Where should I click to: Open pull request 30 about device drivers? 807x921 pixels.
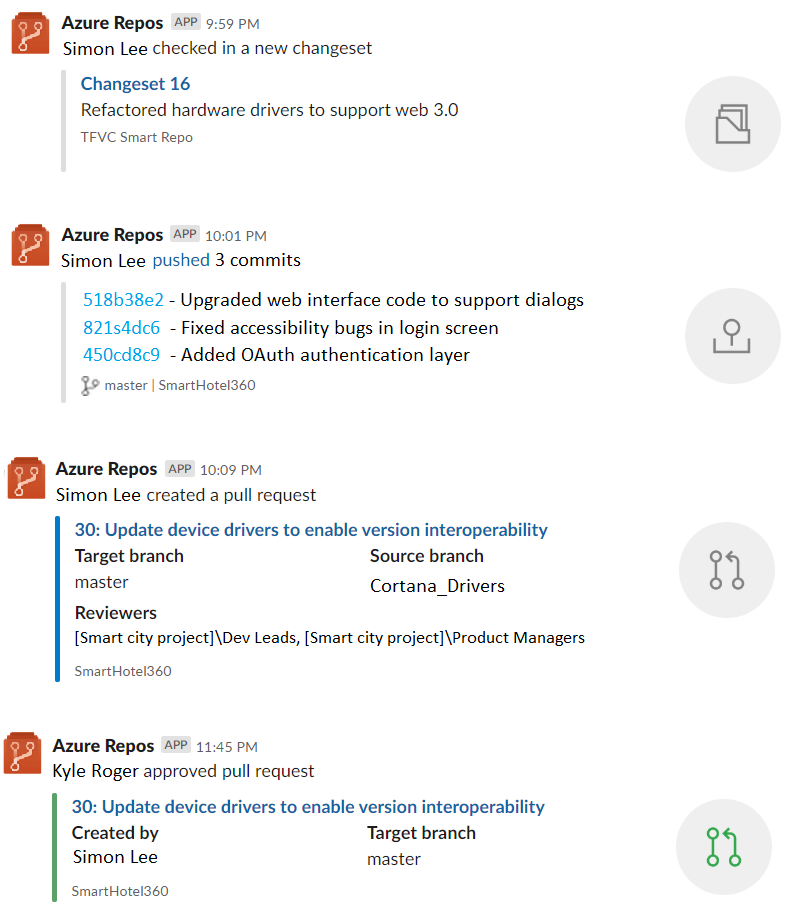[x=310, y=529]
